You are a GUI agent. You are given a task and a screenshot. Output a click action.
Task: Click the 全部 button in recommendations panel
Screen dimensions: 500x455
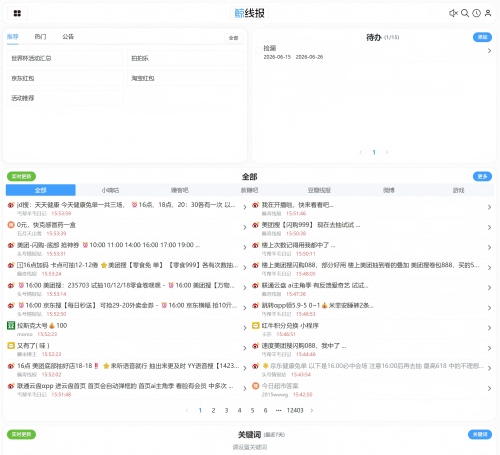click(233, 38)
